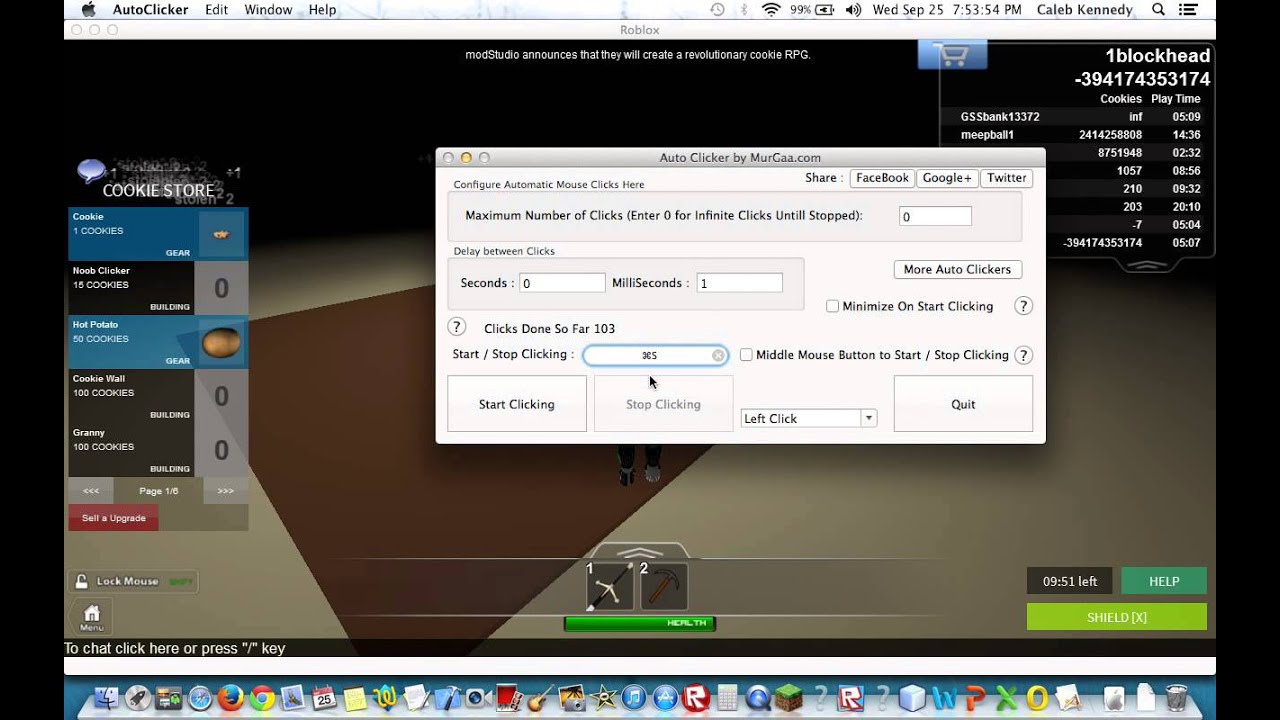Open More Auto Clickers

(957, 269)
